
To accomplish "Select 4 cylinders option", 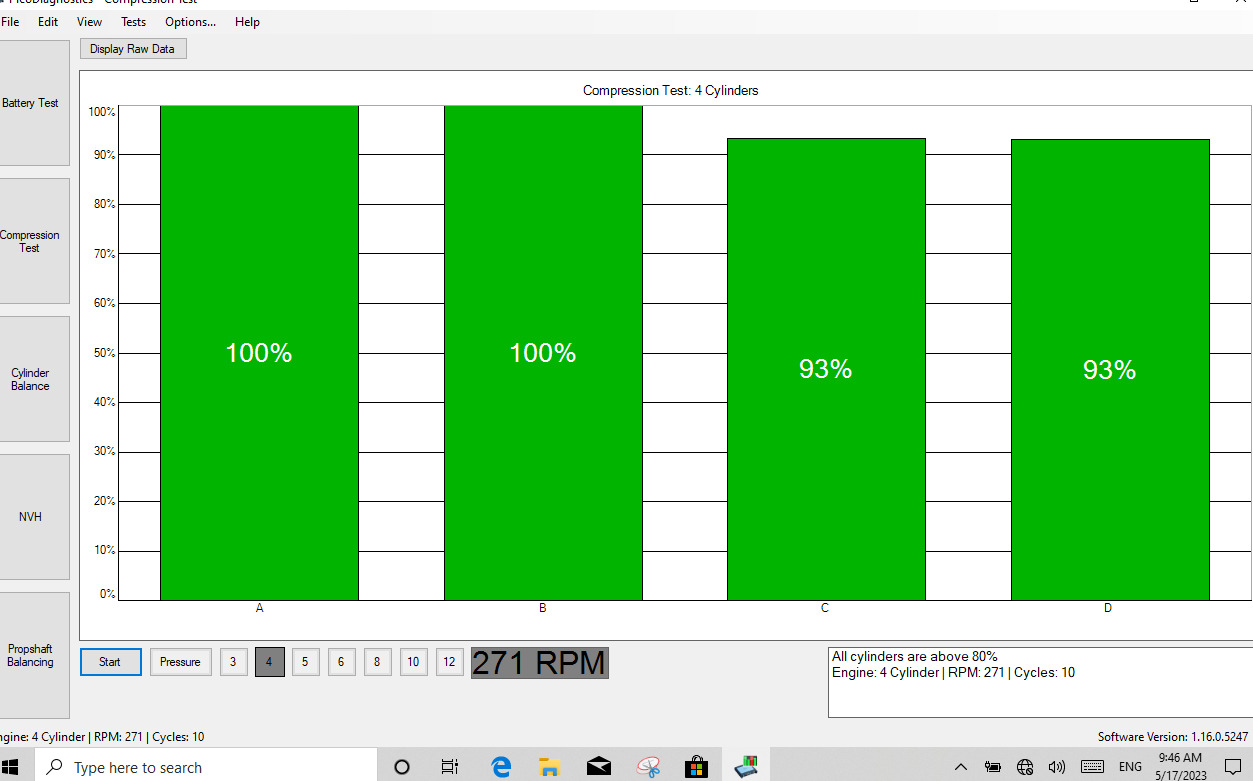I will point(269,662).
